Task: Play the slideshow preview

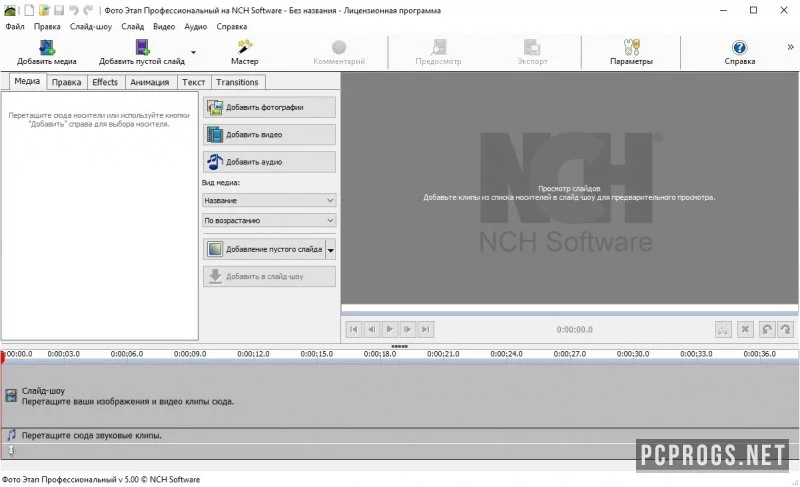Action: point(389,329)
